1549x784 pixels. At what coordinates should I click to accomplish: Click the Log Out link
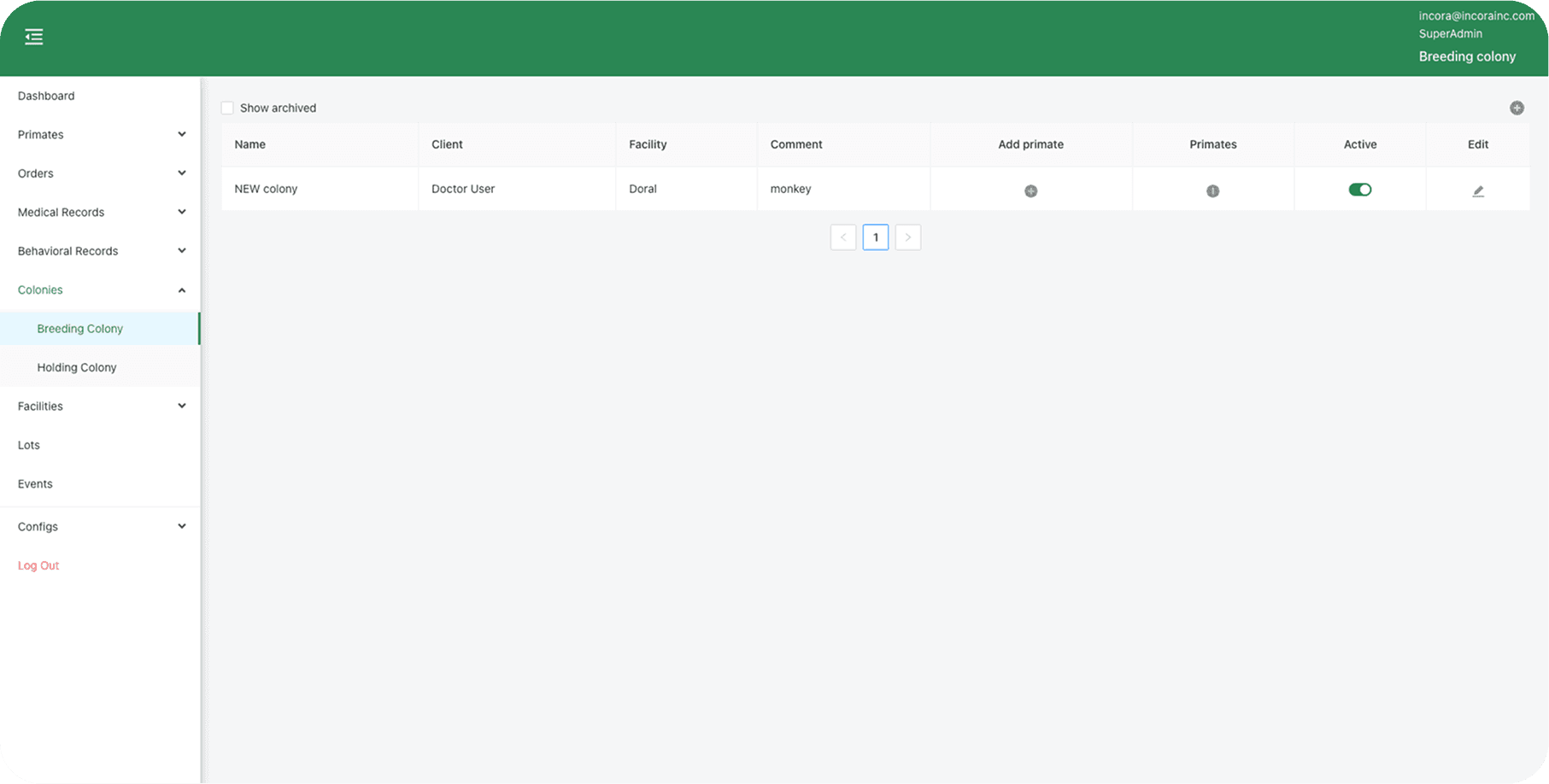(38, 566)
